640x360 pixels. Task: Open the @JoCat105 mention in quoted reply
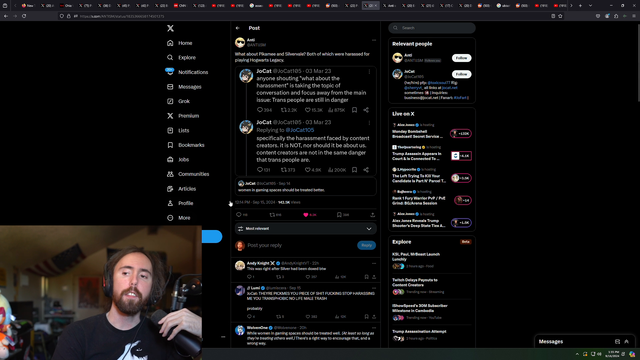point(300,130)
